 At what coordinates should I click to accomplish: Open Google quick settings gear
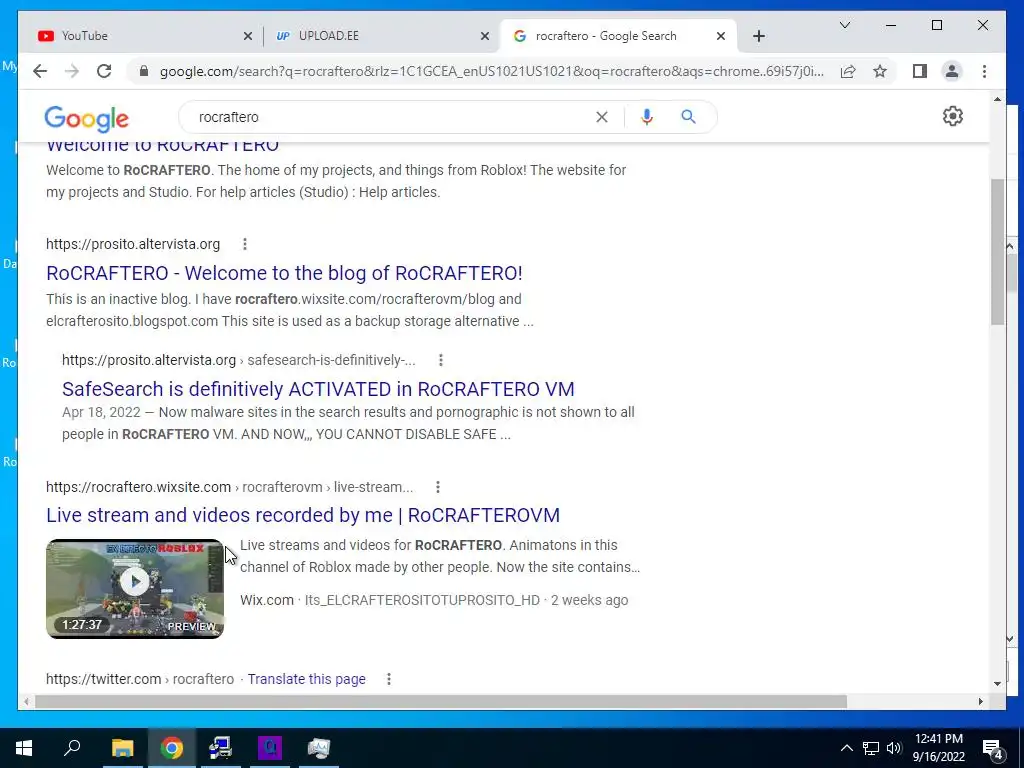click(952, 116)
